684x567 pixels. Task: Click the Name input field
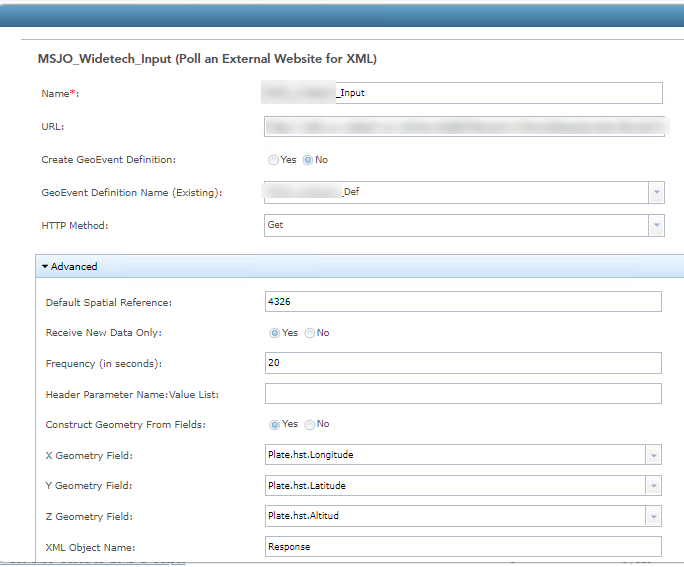point(463,93)
